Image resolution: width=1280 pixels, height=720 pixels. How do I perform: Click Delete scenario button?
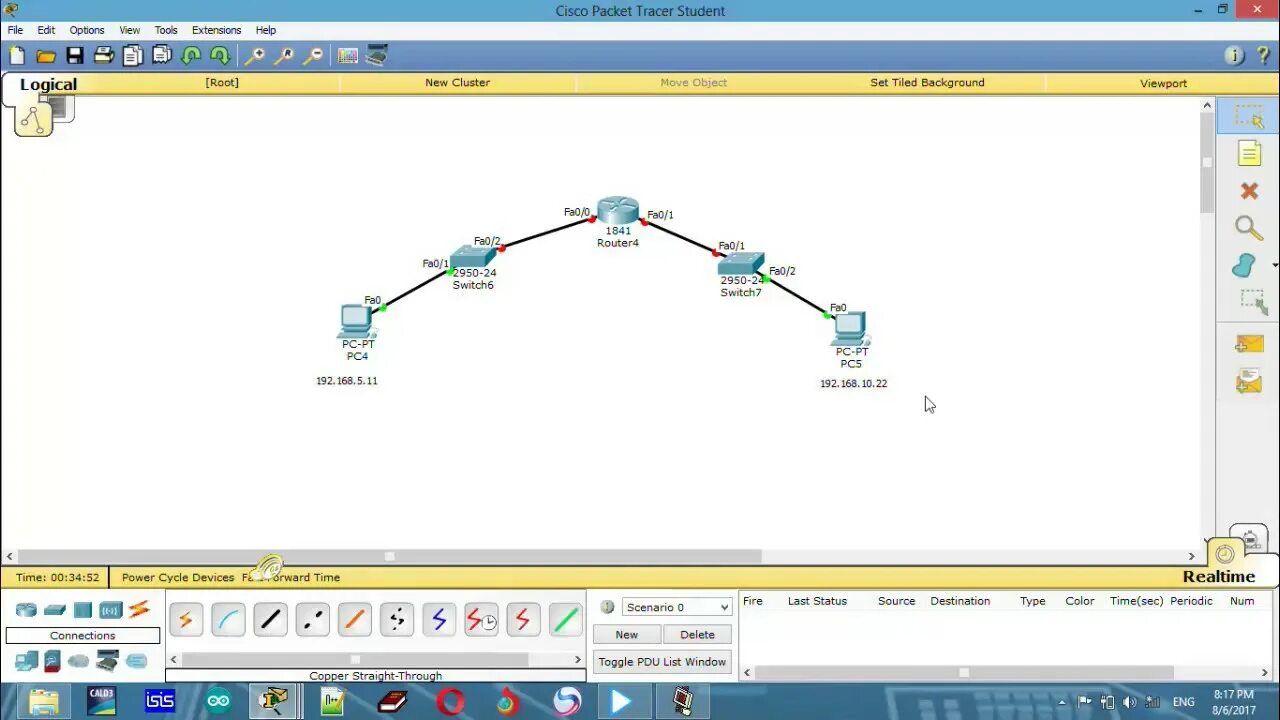pos(697,634)
